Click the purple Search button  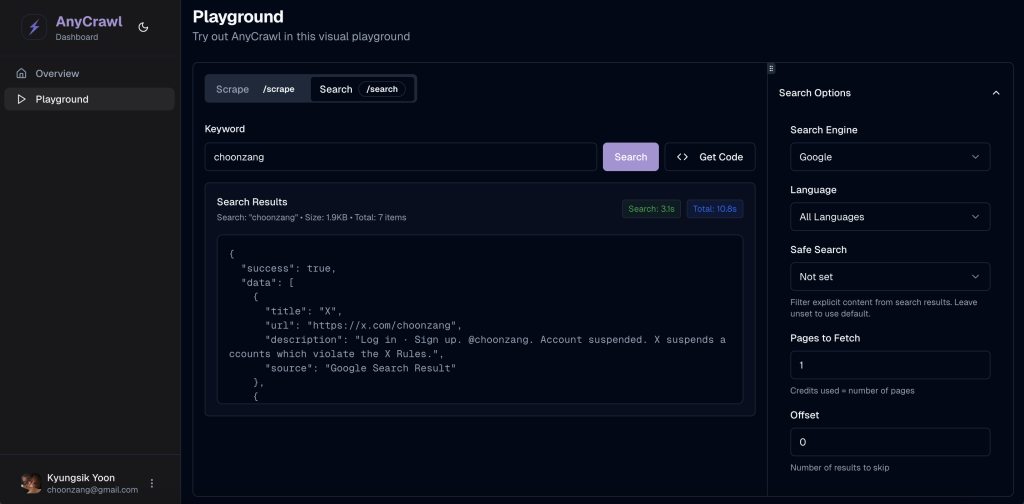click(631, 157)
